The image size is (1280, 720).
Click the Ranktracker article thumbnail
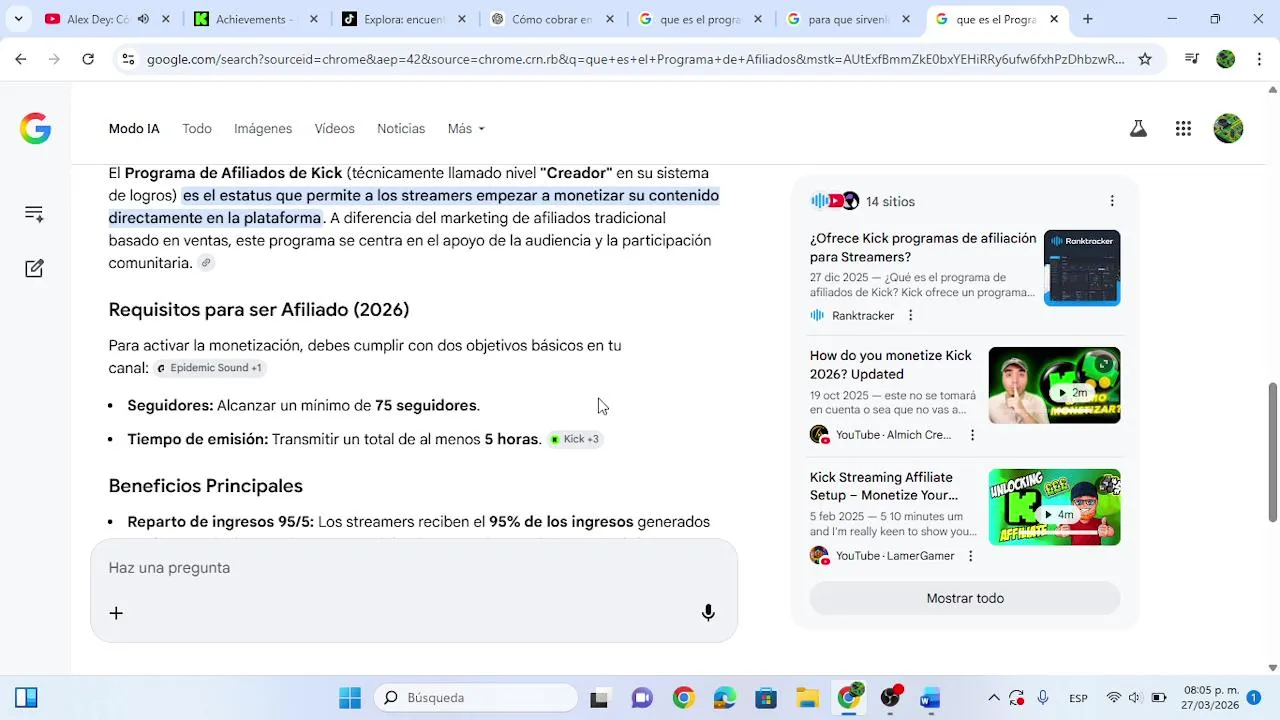coord(1082,268)
